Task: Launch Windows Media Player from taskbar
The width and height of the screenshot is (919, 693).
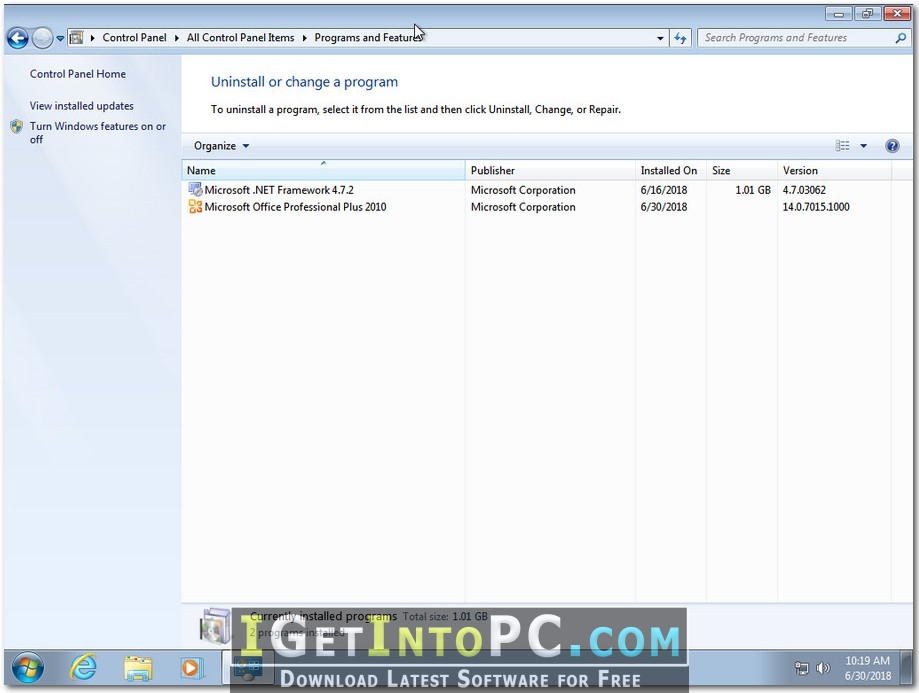Action: [191, 668]
